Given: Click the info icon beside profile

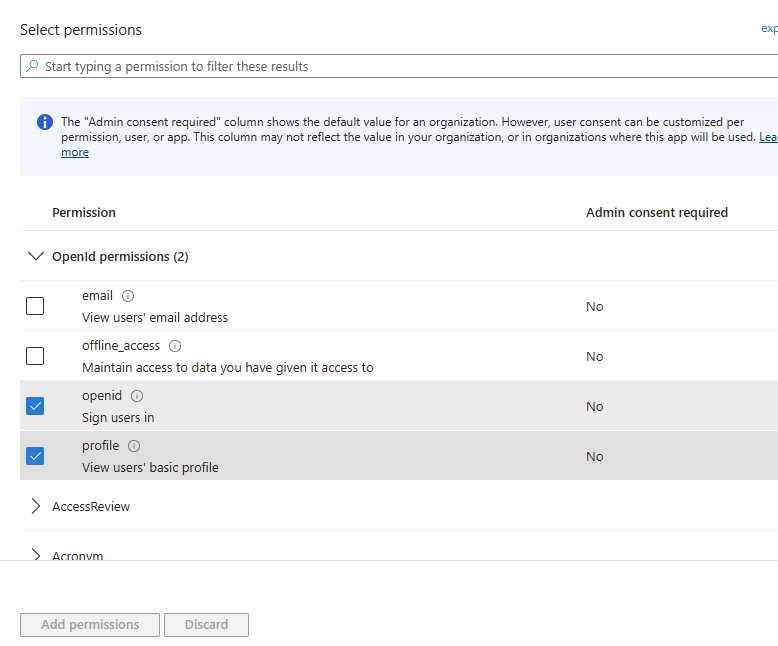Looking at the screenshot, I should click(134, 446).
